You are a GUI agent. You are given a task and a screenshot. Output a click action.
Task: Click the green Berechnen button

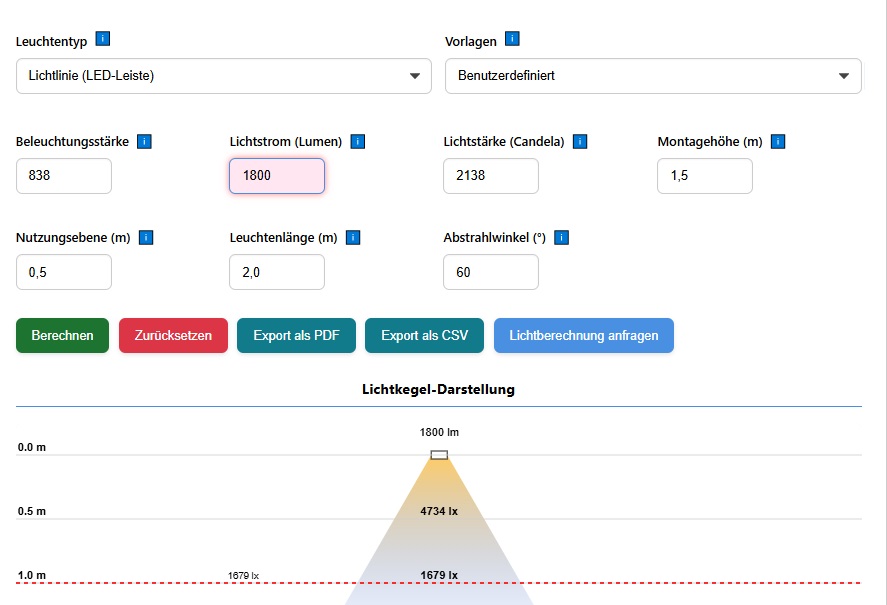click(62, 336)
